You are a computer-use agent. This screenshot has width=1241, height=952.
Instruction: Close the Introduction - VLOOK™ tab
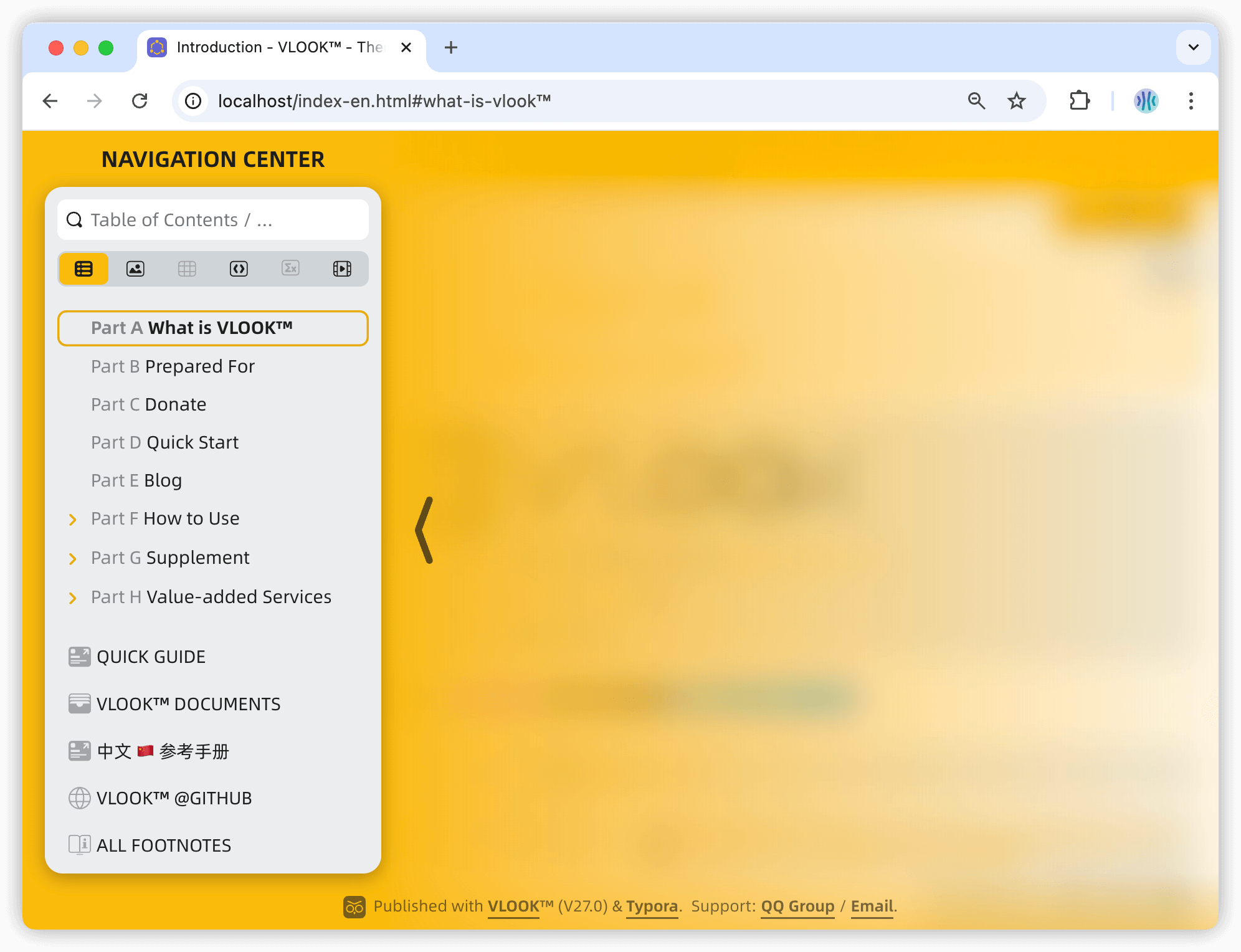coord(406,47)
